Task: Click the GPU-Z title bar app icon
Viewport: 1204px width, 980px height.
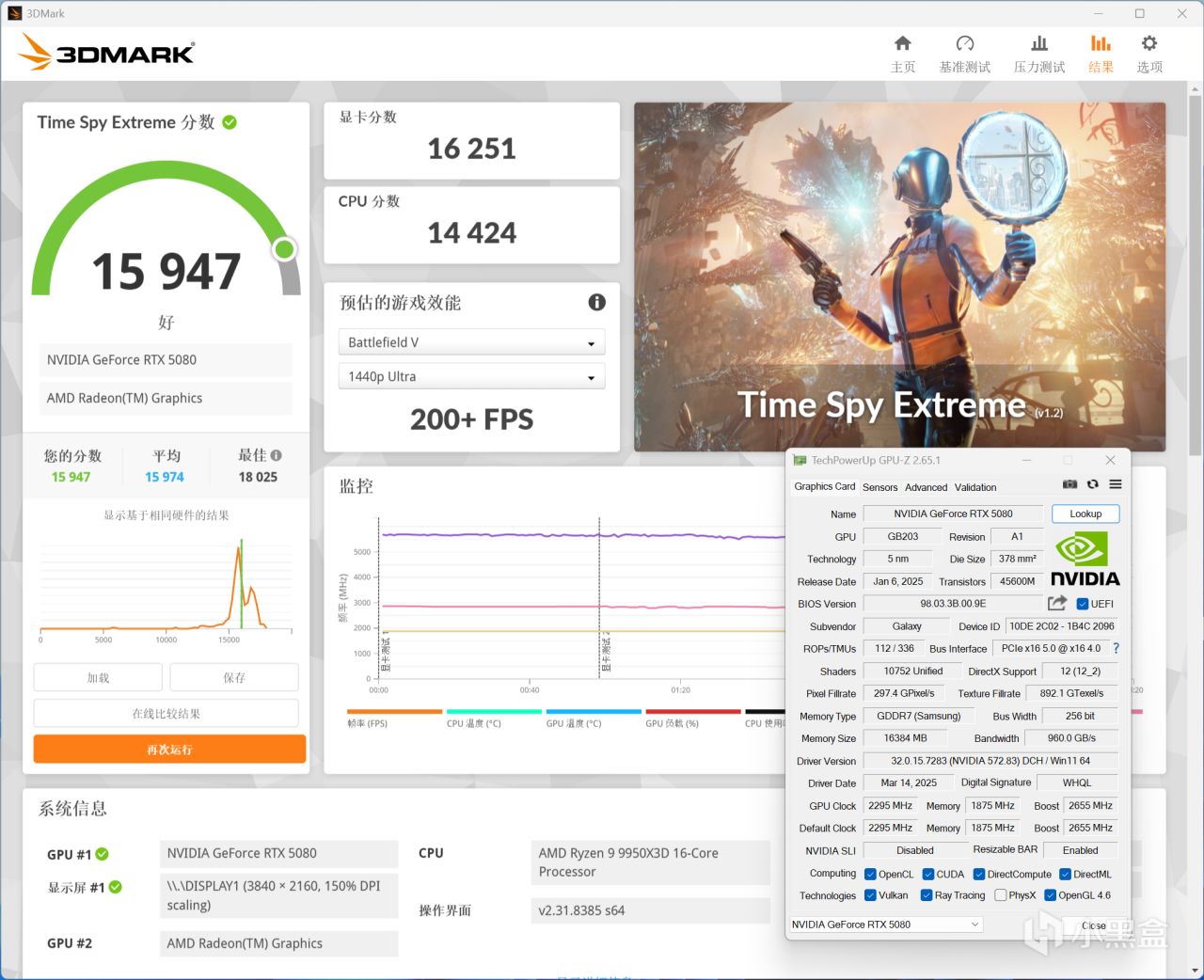Action: click(x=800, y=460)
